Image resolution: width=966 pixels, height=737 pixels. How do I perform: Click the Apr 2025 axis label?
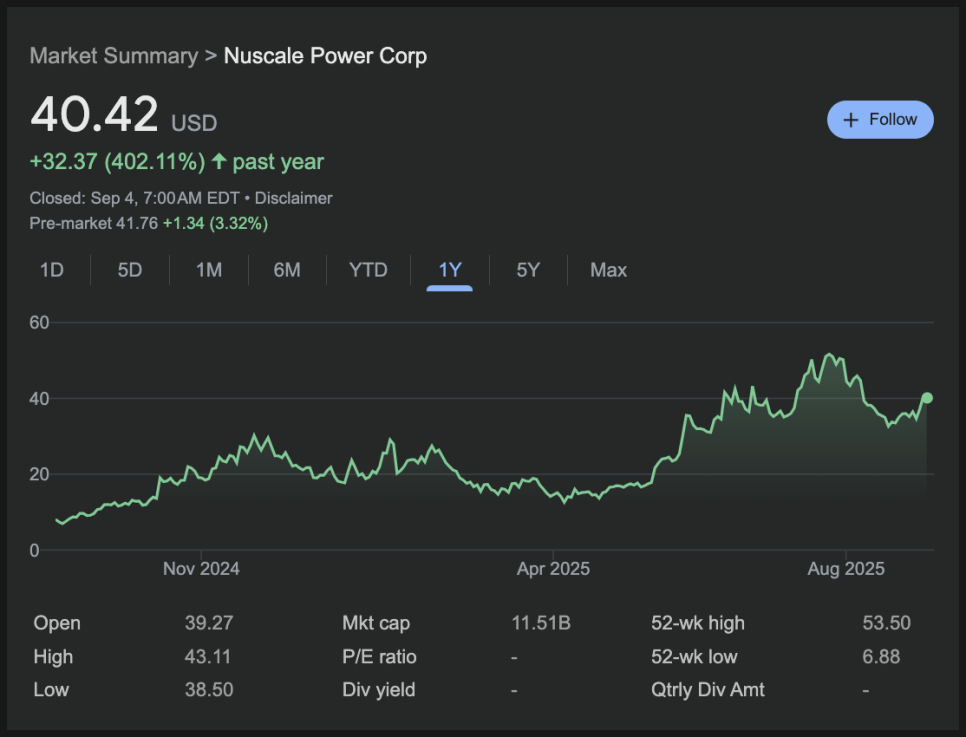(x=553, y=569)
